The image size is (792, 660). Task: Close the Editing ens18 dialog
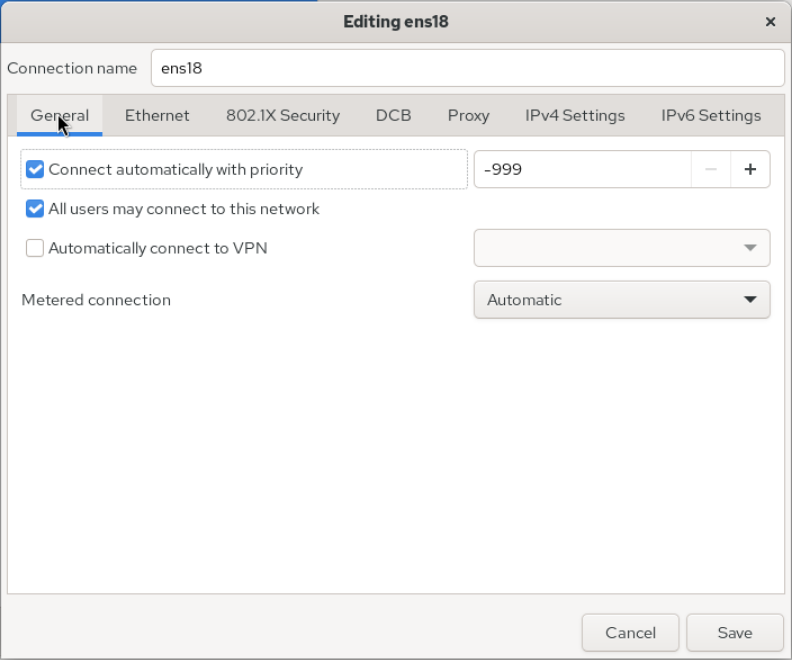770,22
